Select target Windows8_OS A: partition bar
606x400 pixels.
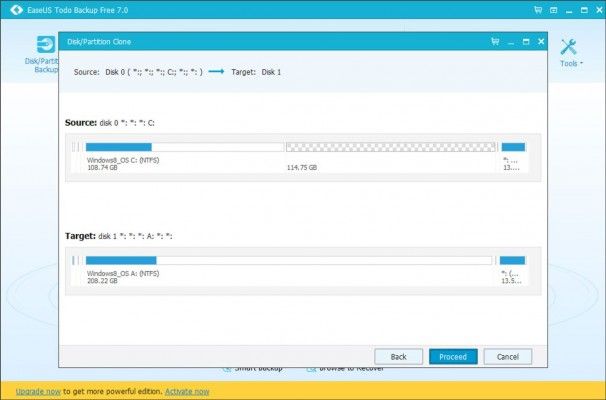point(289,260)
